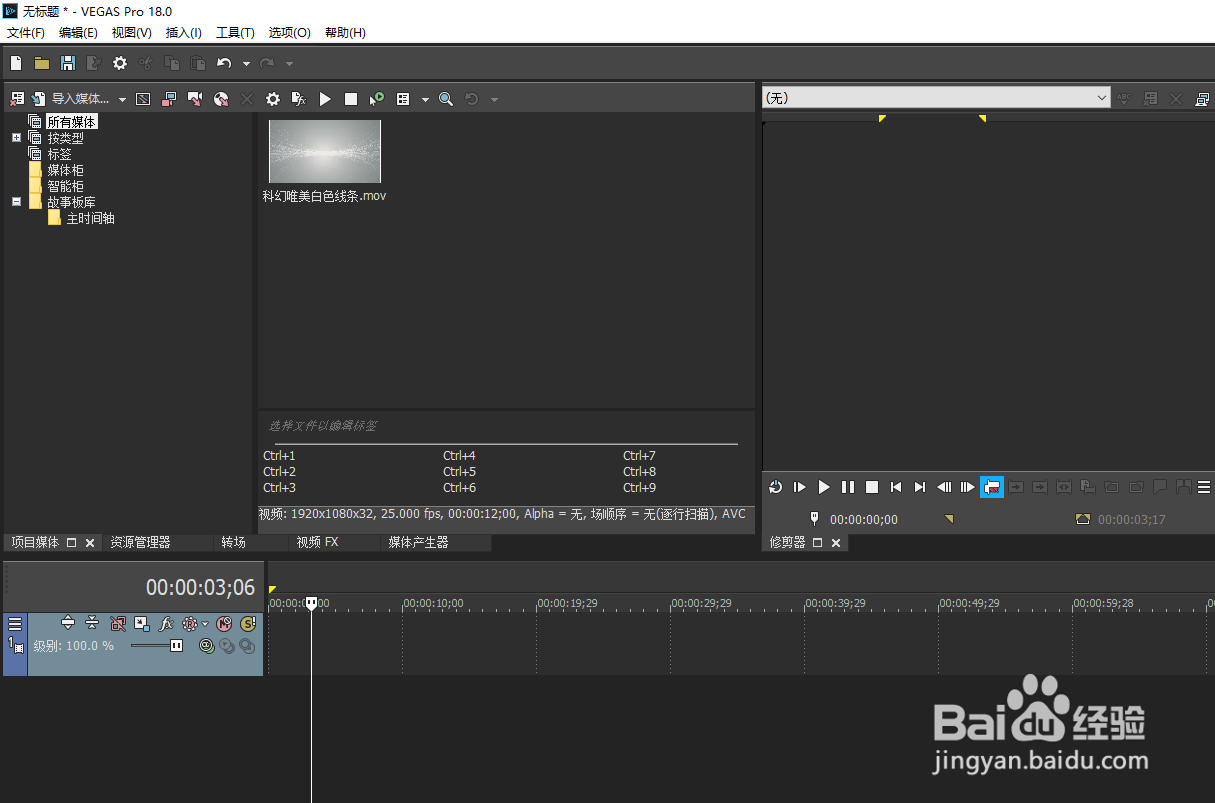Open project properties gear in main toolbar
This screenshot has width=1215, height=803.
click(120, 63)
